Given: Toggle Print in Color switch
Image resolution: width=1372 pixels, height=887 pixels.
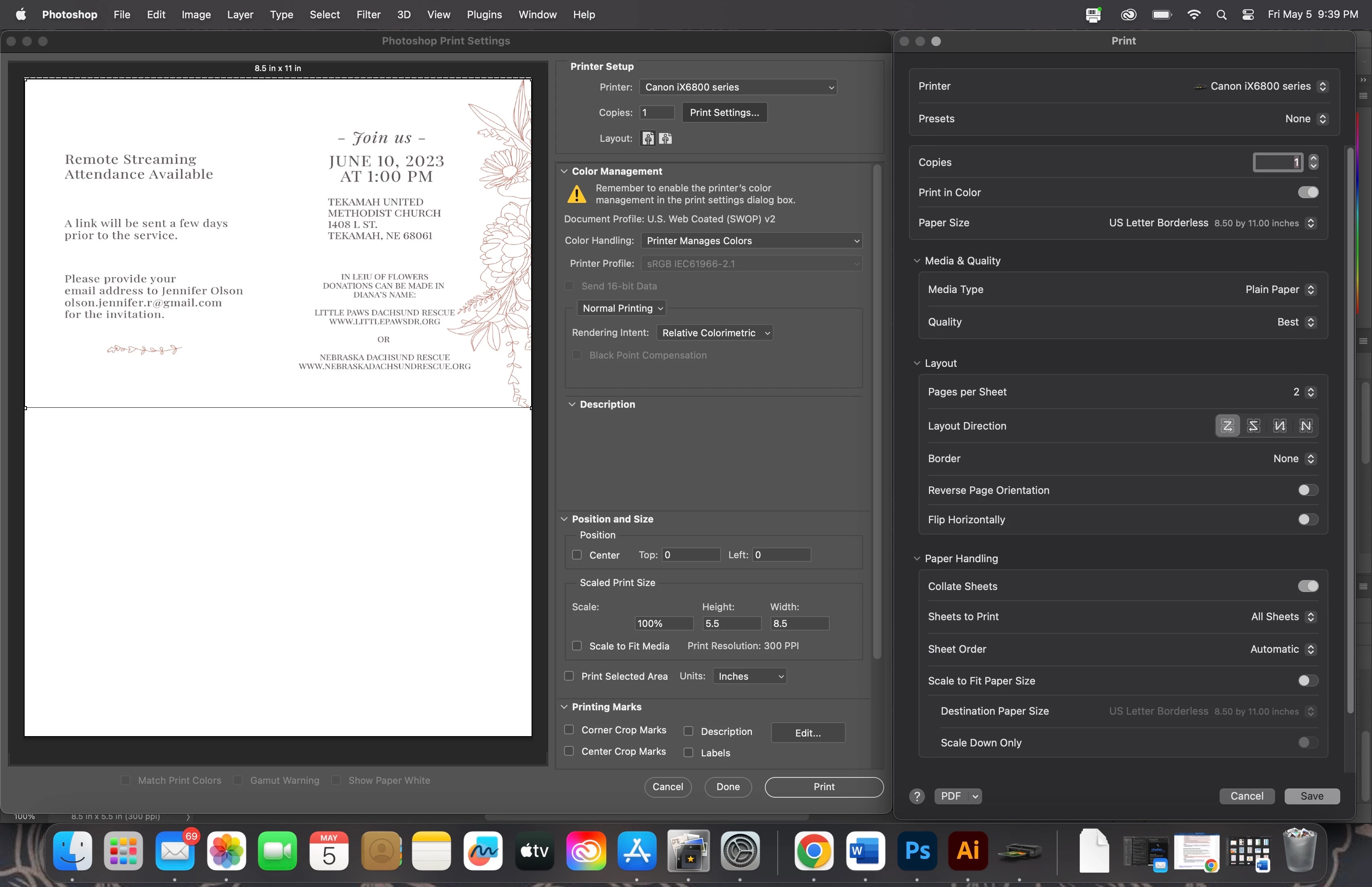Looking at the screenshot, I should point(1308,193).
